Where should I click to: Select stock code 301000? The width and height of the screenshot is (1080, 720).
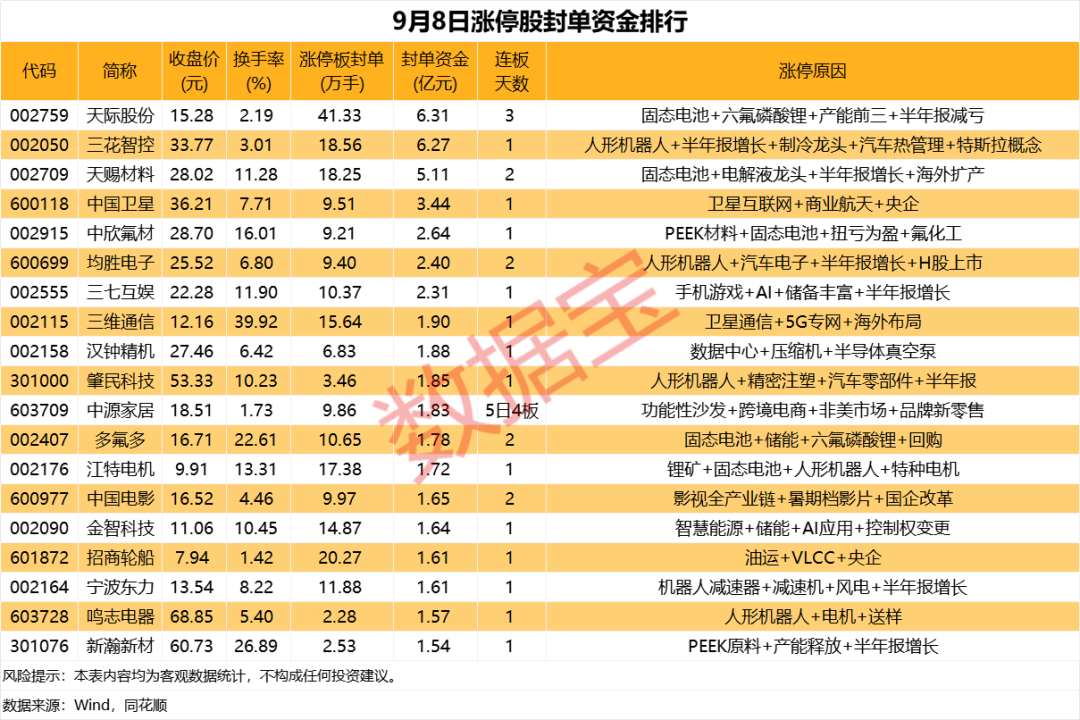(x=39, y=380)
